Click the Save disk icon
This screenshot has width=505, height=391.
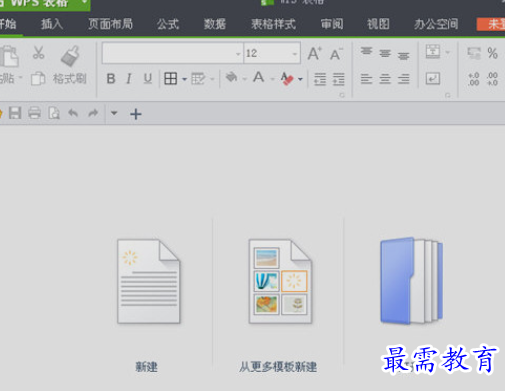pos(15,113)
